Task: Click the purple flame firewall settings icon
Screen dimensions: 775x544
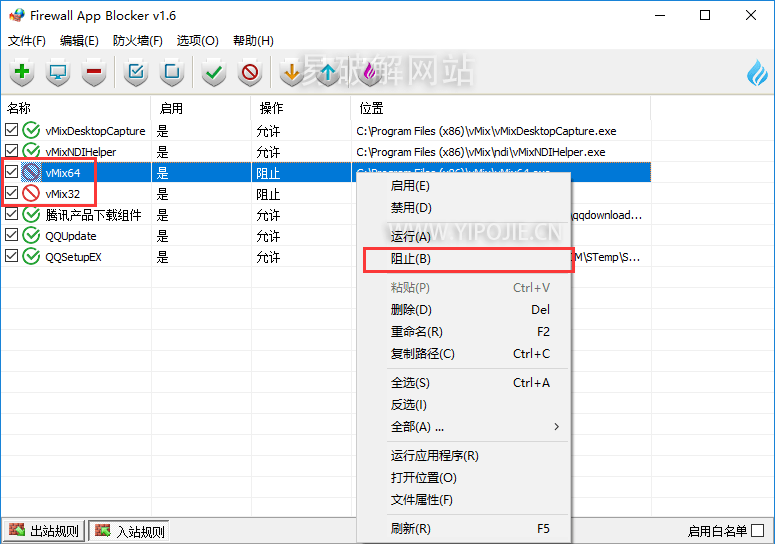Action: point(370,72)
